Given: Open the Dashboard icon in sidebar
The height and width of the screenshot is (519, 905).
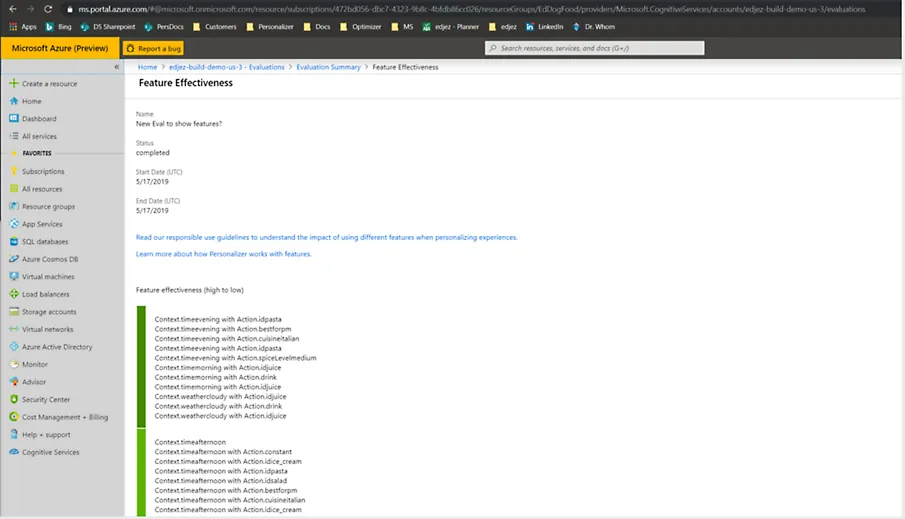Looking at the screenshot, I should 14,118.
